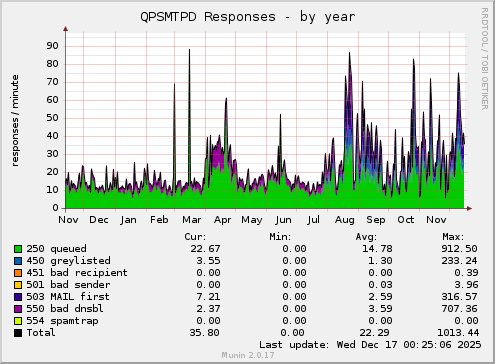Screen dimensions: 495x364
Task: Click the 'Last update' timestamp text
Action: 370,345
